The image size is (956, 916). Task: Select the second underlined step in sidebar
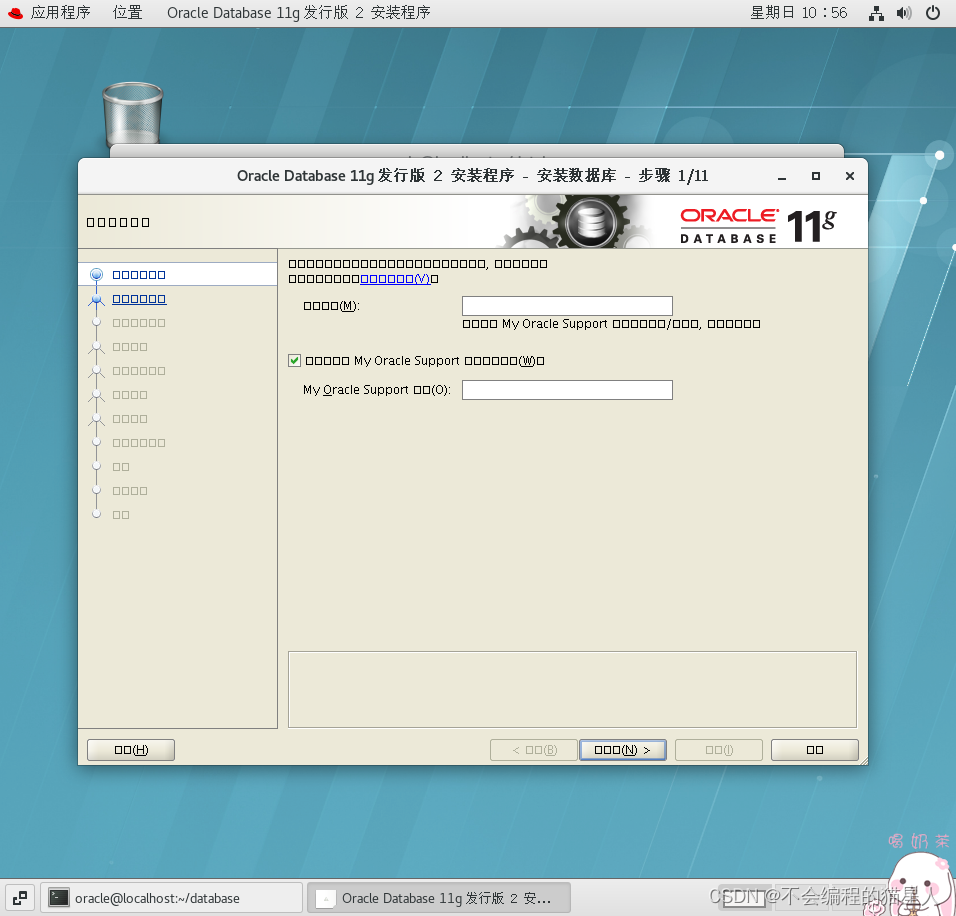click(x=139, y=299)
